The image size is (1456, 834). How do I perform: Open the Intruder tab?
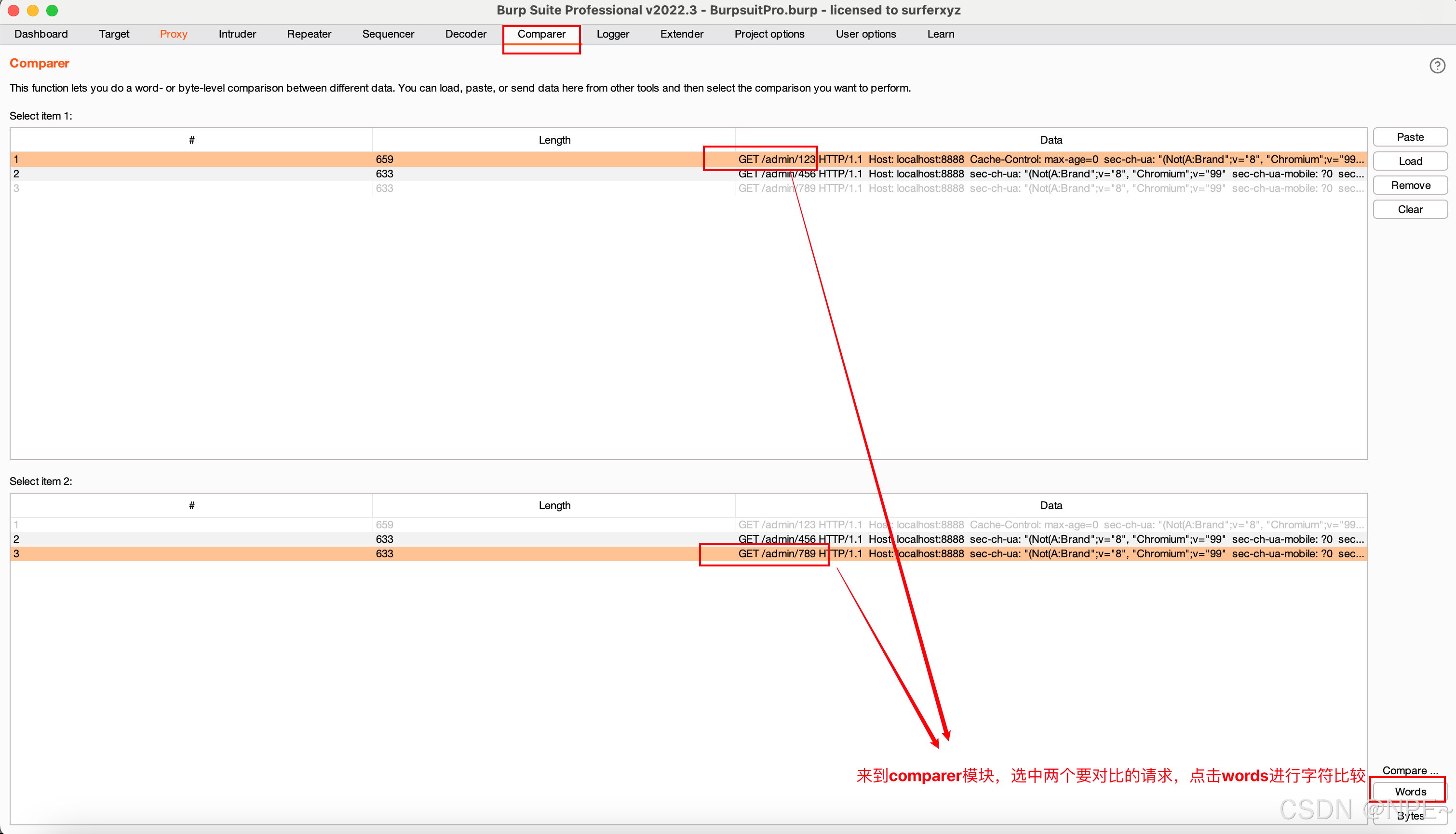(x=237, y=34)
